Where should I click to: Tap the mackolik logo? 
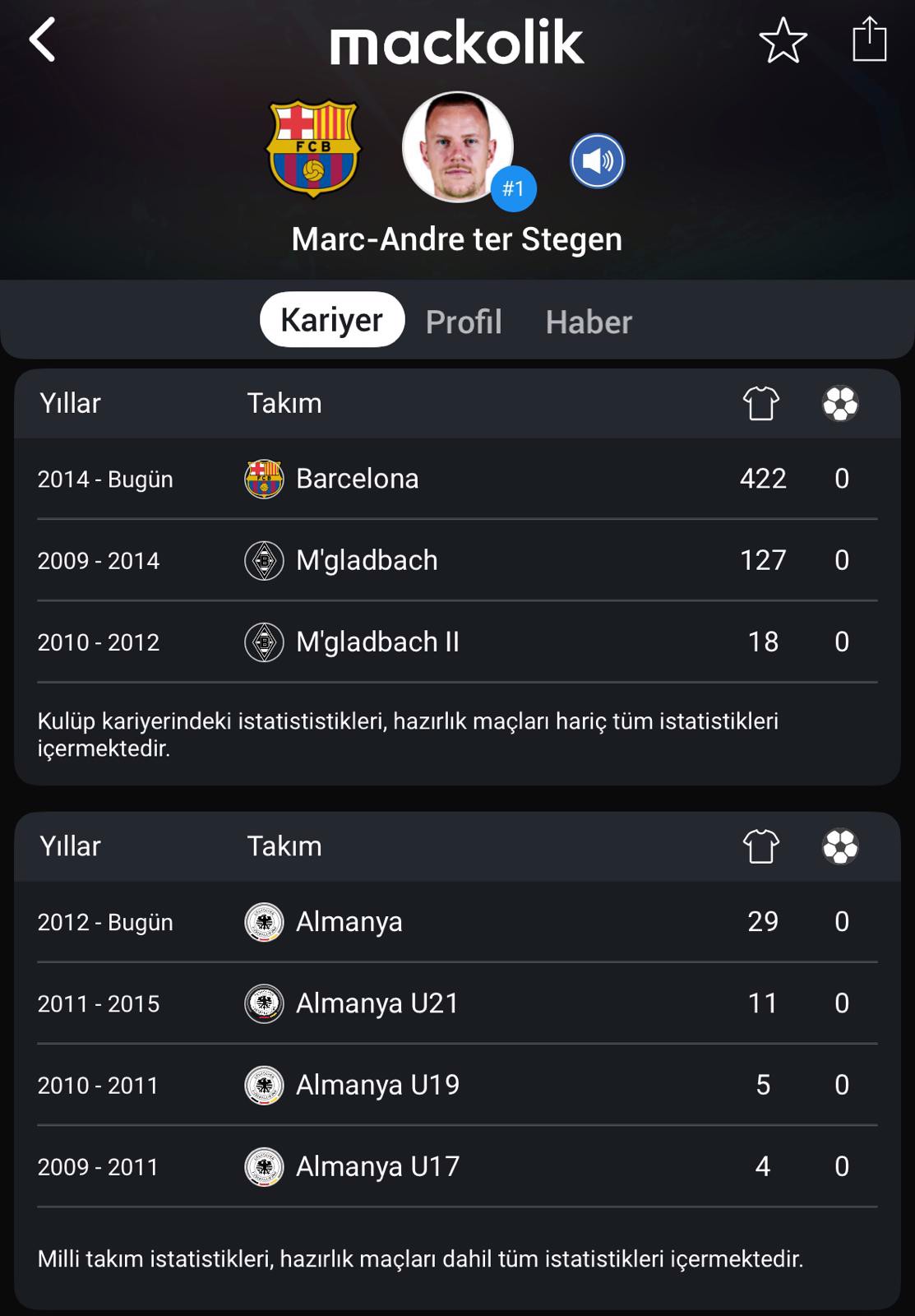click(x=457, y=43)
